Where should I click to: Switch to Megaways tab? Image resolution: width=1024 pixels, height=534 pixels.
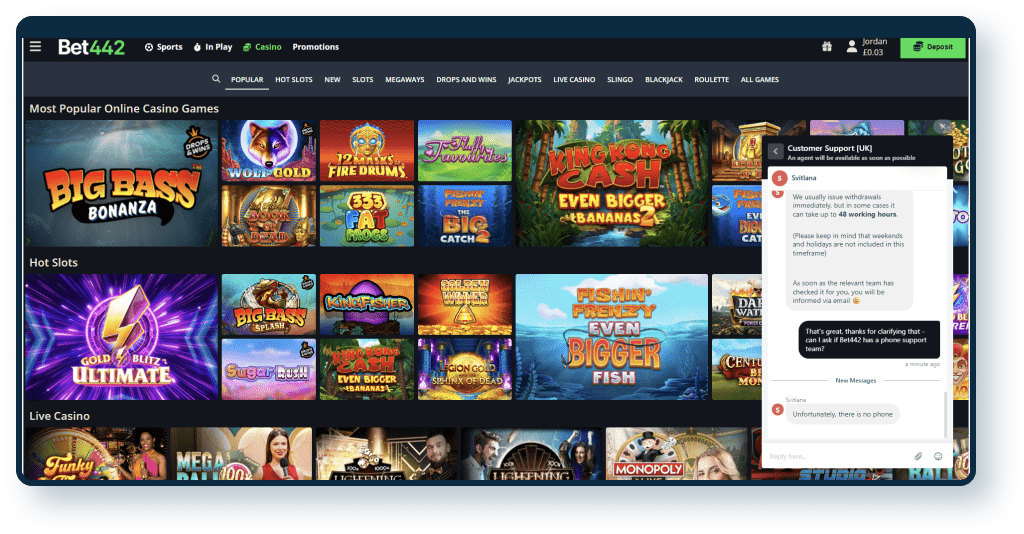[x=404, y=80]
